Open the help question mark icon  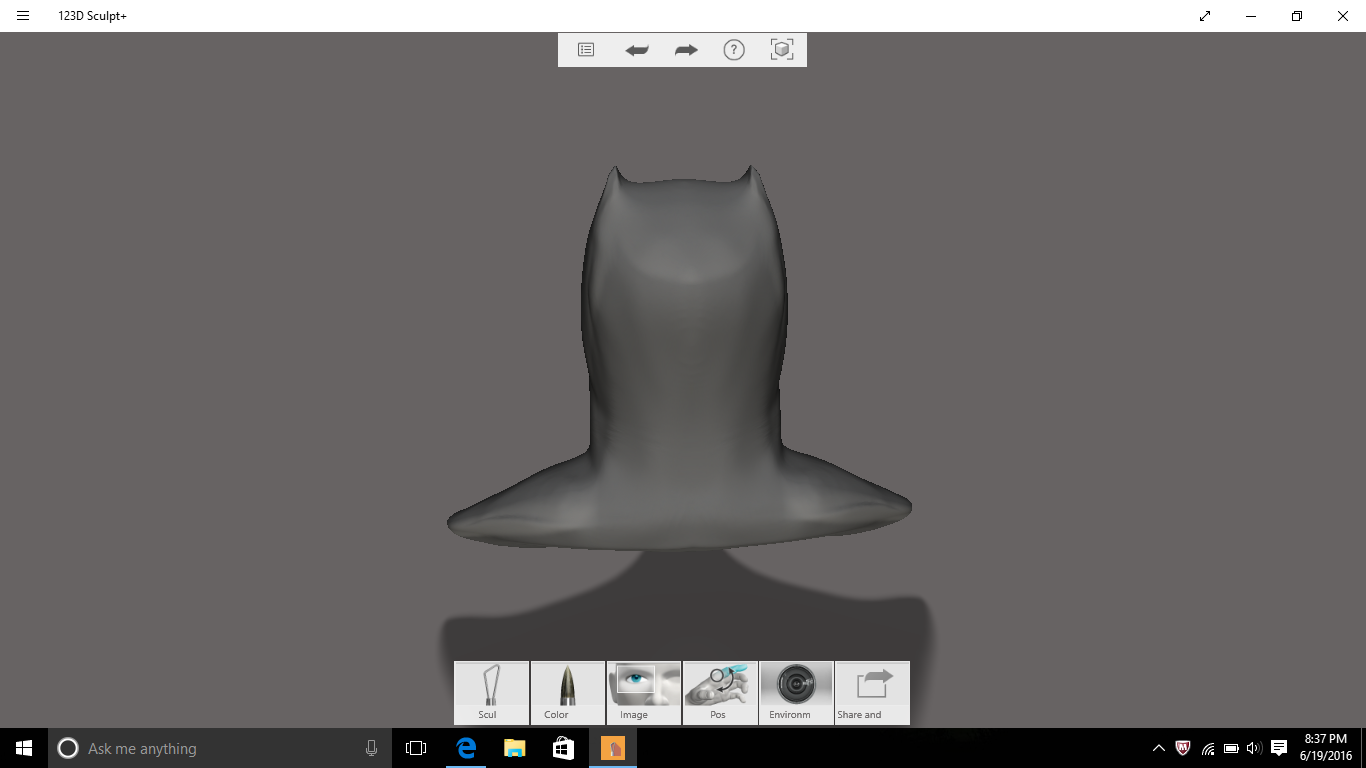(734, 50)
